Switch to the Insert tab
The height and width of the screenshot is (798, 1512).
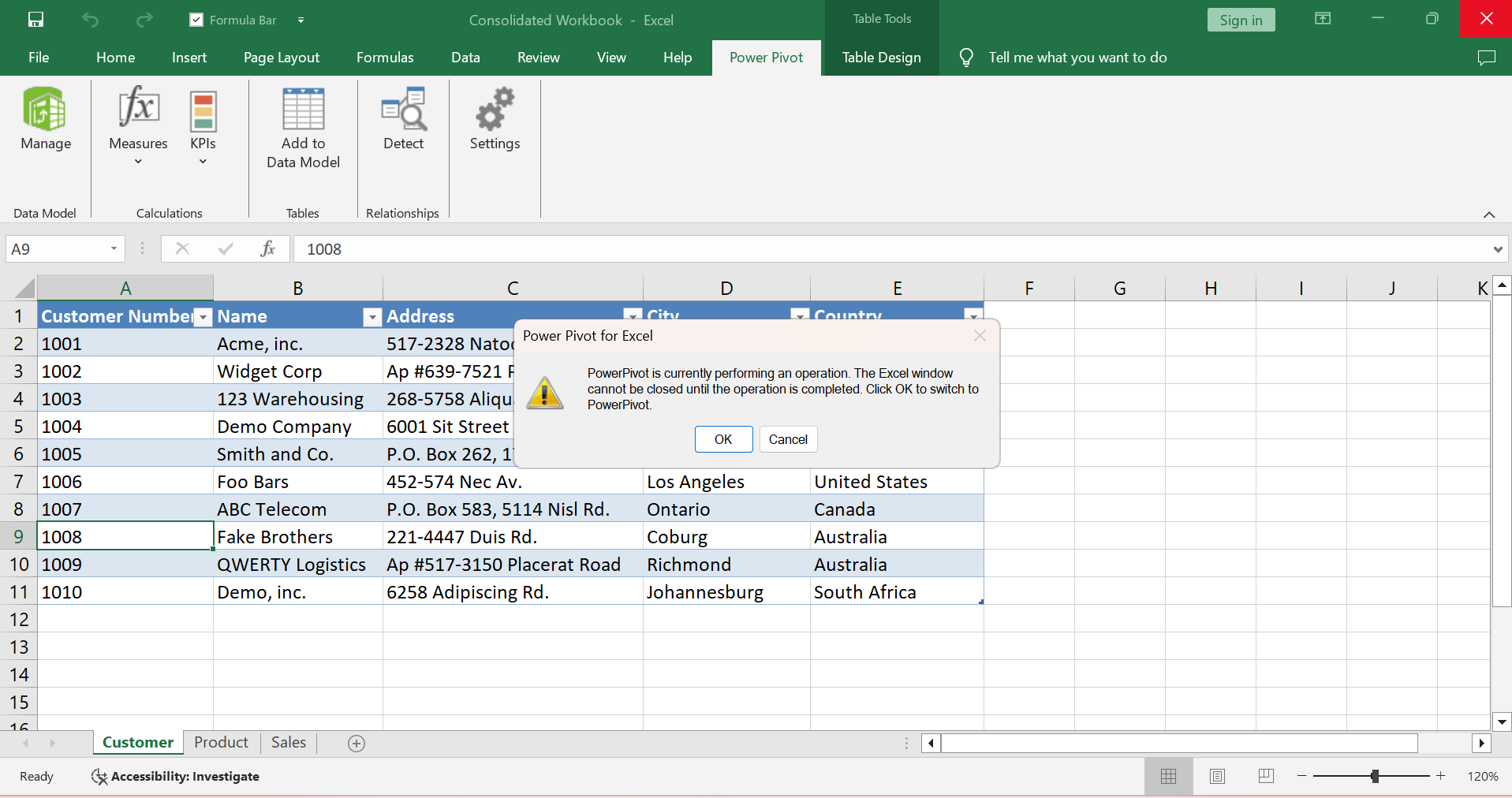[x=189, y=58]
